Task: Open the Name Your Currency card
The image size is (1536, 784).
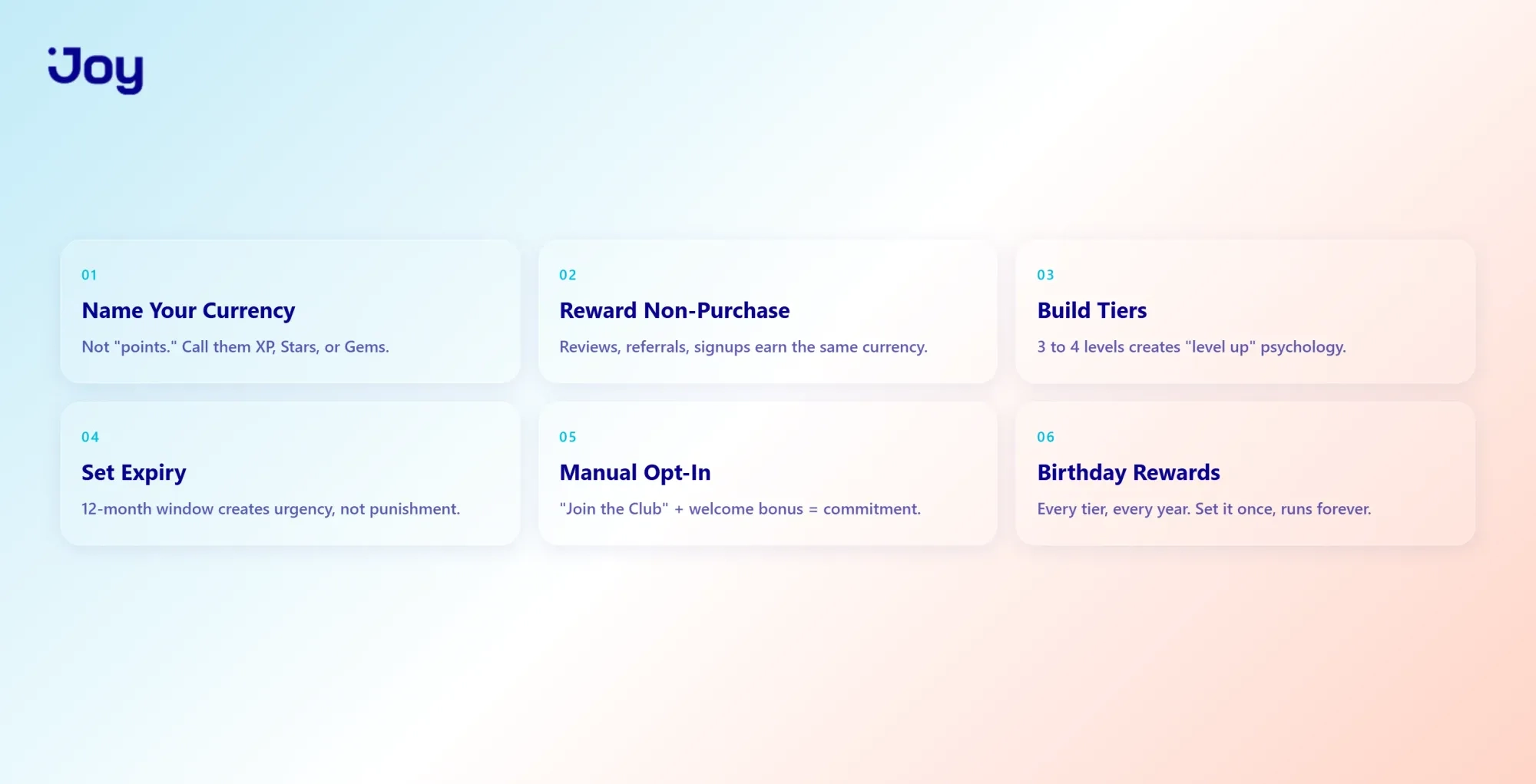Action: pos(290,312)
